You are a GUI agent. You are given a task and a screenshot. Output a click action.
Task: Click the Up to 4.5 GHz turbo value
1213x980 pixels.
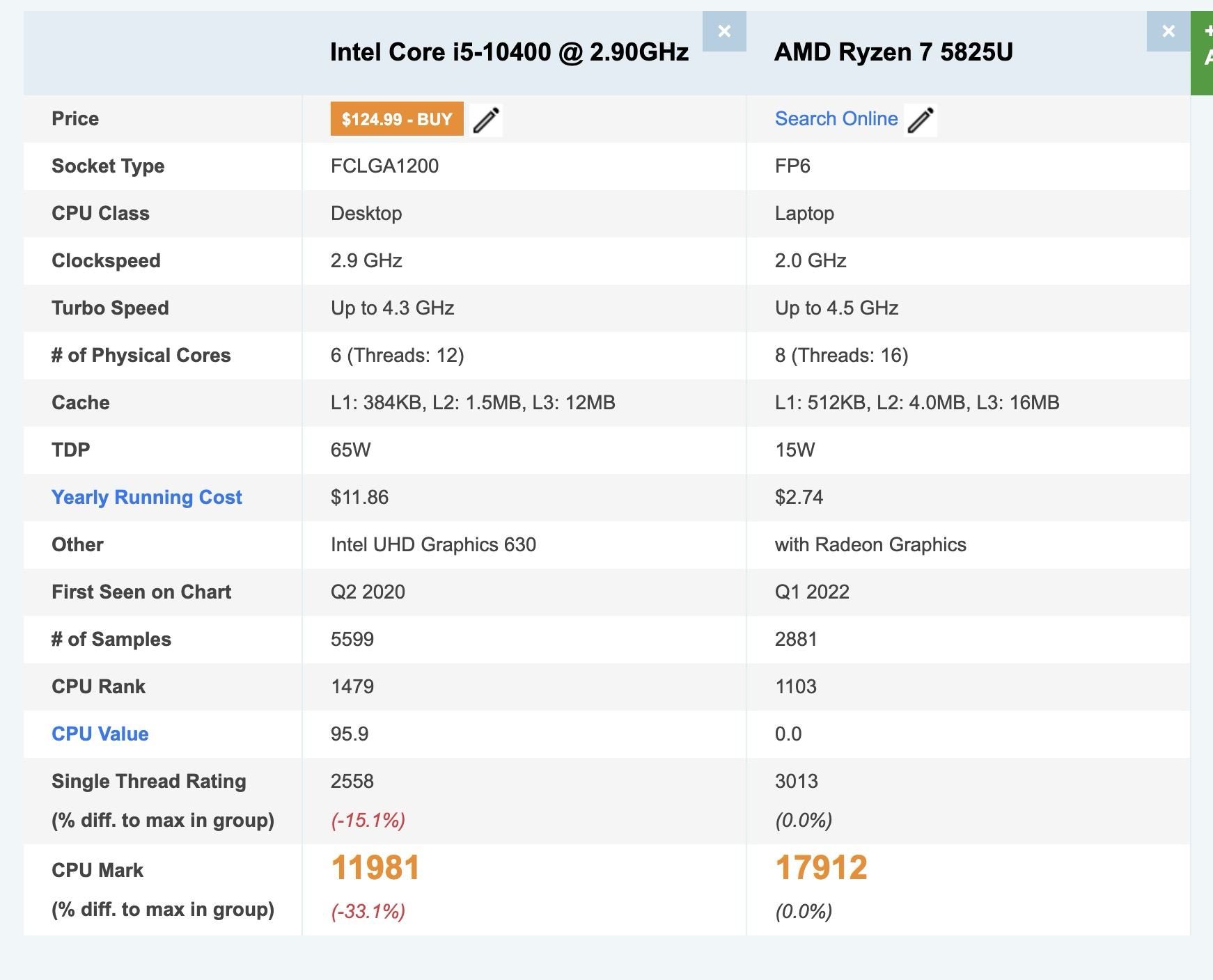pos(837,308)
